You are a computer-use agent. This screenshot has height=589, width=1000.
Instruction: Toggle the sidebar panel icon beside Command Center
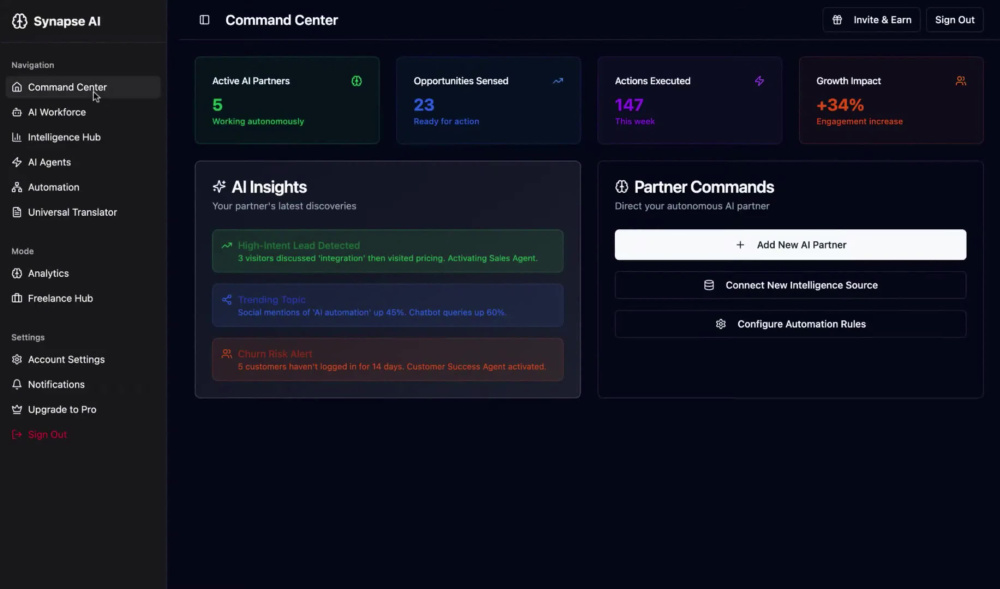(204, 20)
